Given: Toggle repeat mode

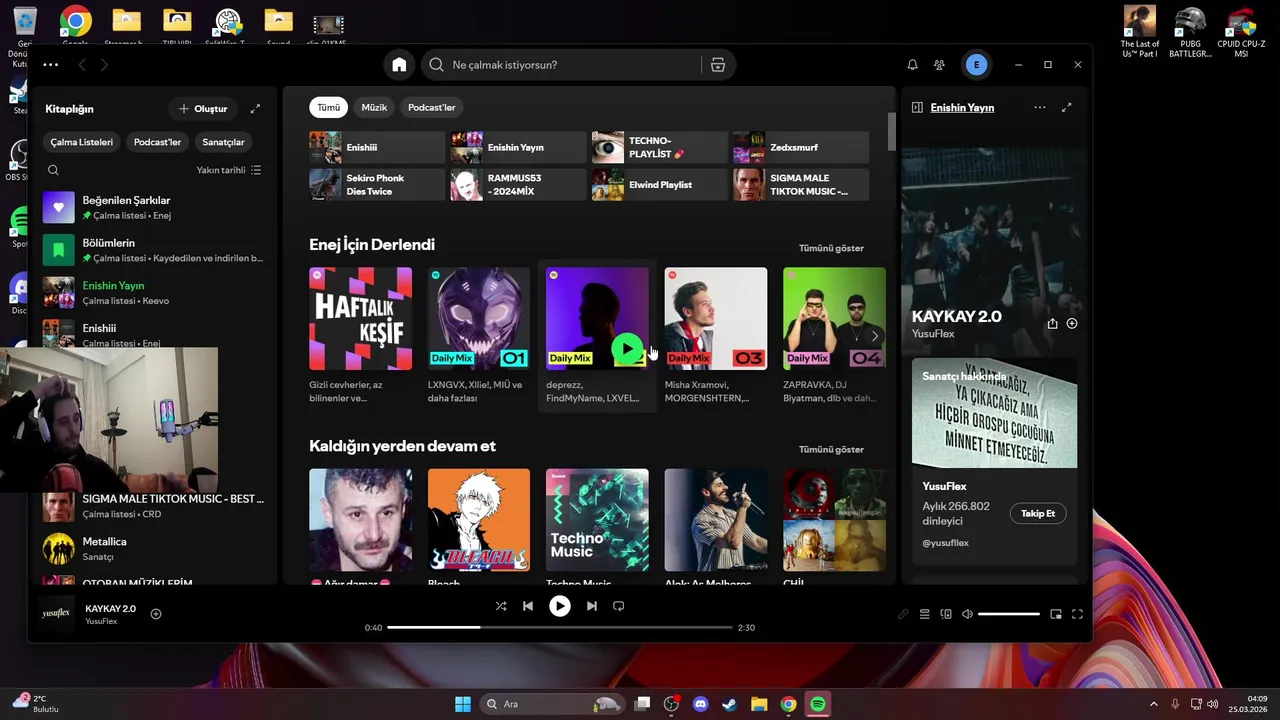Looking at the screenshot, I should 618,606.
